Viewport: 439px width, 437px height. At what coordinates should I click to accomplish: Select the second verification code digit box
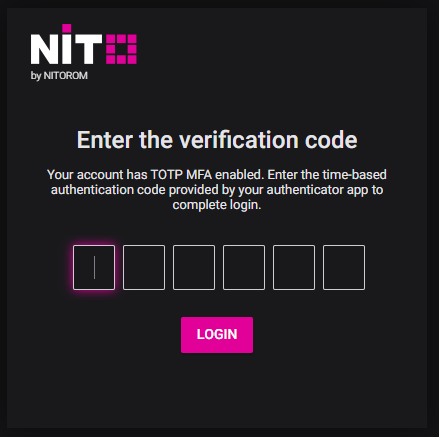(144, 267)
